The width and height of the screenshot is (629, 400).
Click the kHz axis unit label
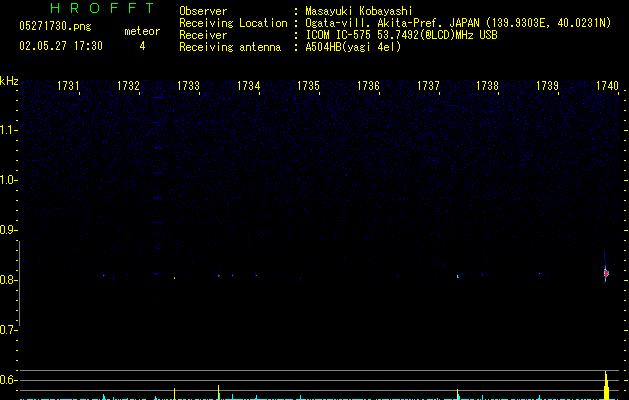tap(9, 81)
